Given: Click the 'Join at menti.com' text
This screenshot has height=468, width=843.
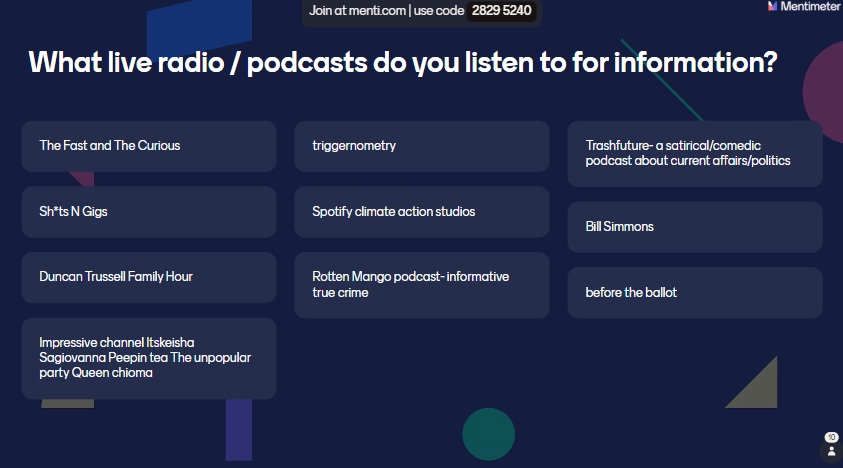Looking at the screenshot, I should [356, 11].
